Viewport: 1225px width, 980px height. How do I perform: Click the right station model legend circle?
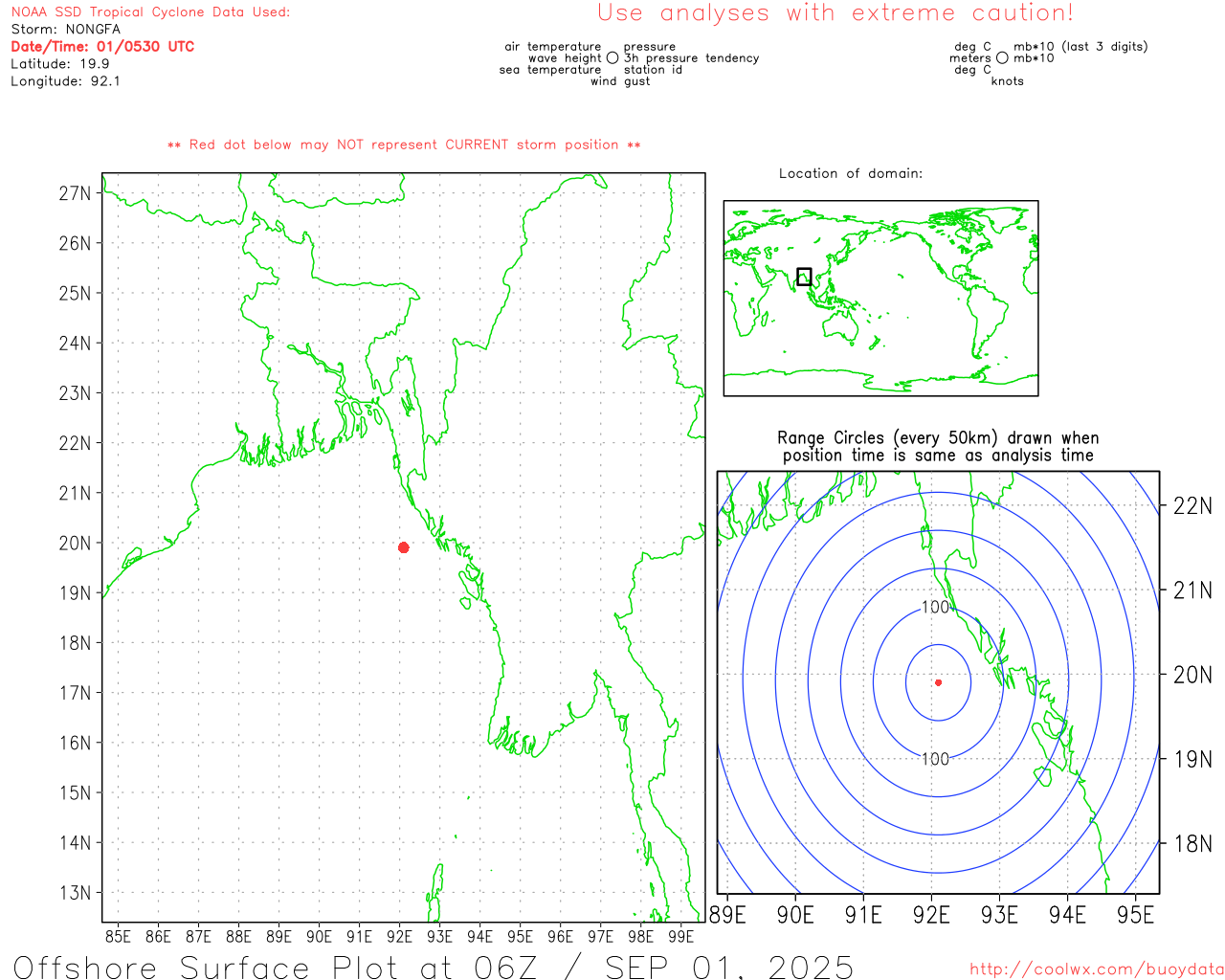(1002, 58)
